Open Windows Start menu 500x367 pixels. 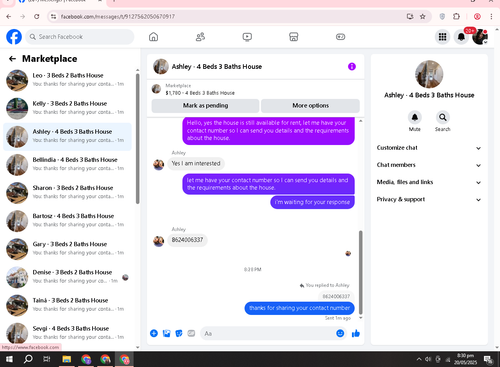(x=9, y=359)
